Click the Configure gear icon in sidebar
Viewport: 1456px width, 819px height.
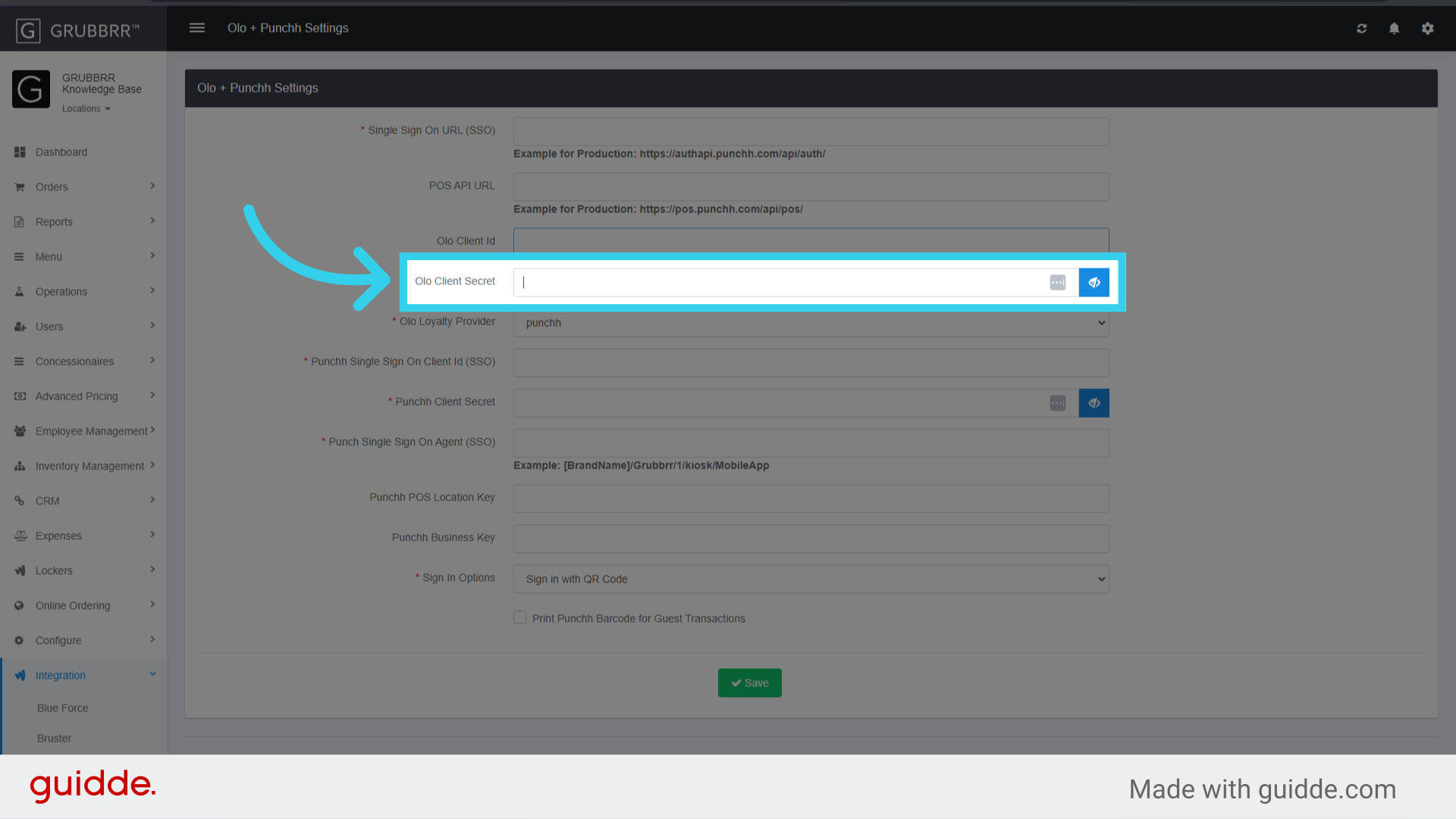[20, 641]
